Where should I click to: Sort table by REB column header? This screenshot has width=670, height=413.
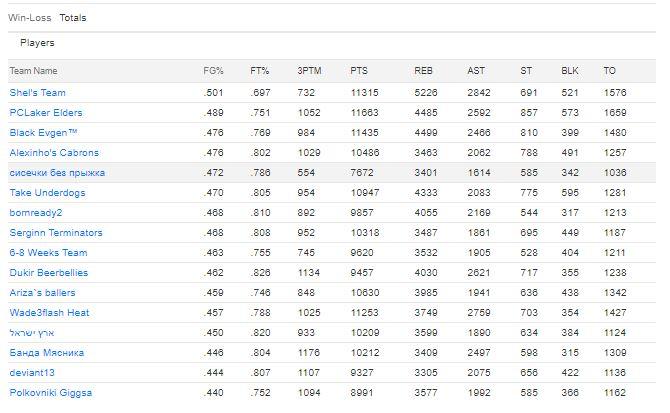(424, 71)
